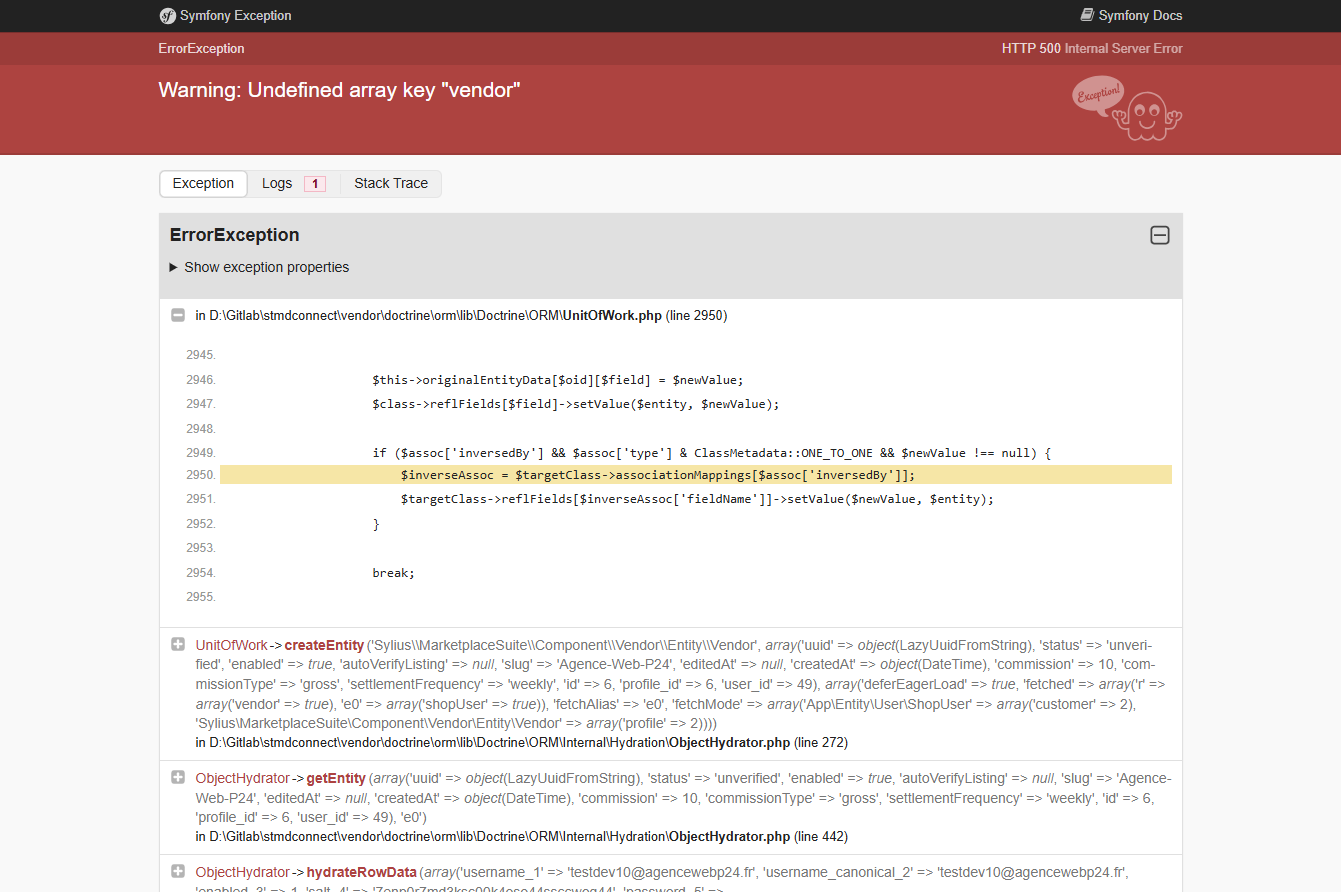
Task: Expand the hydrateRowData trace entry
Action: [178, 872]
